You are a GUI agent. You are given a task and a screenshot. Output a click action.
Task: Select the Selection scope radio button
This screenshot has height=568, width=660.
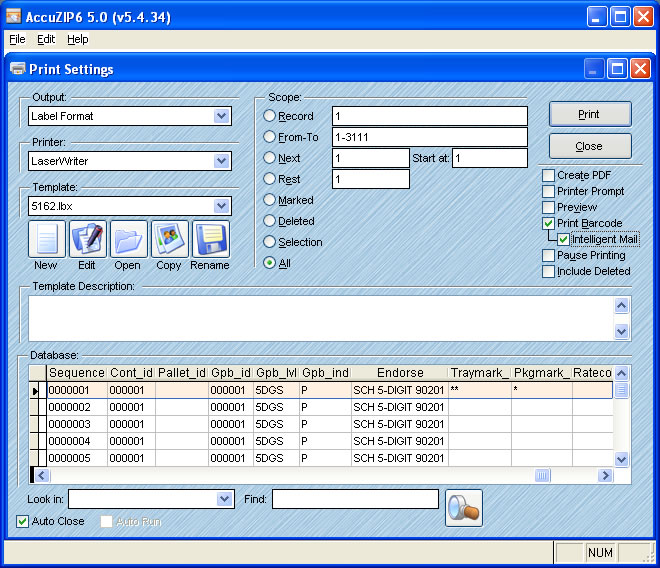269,242
